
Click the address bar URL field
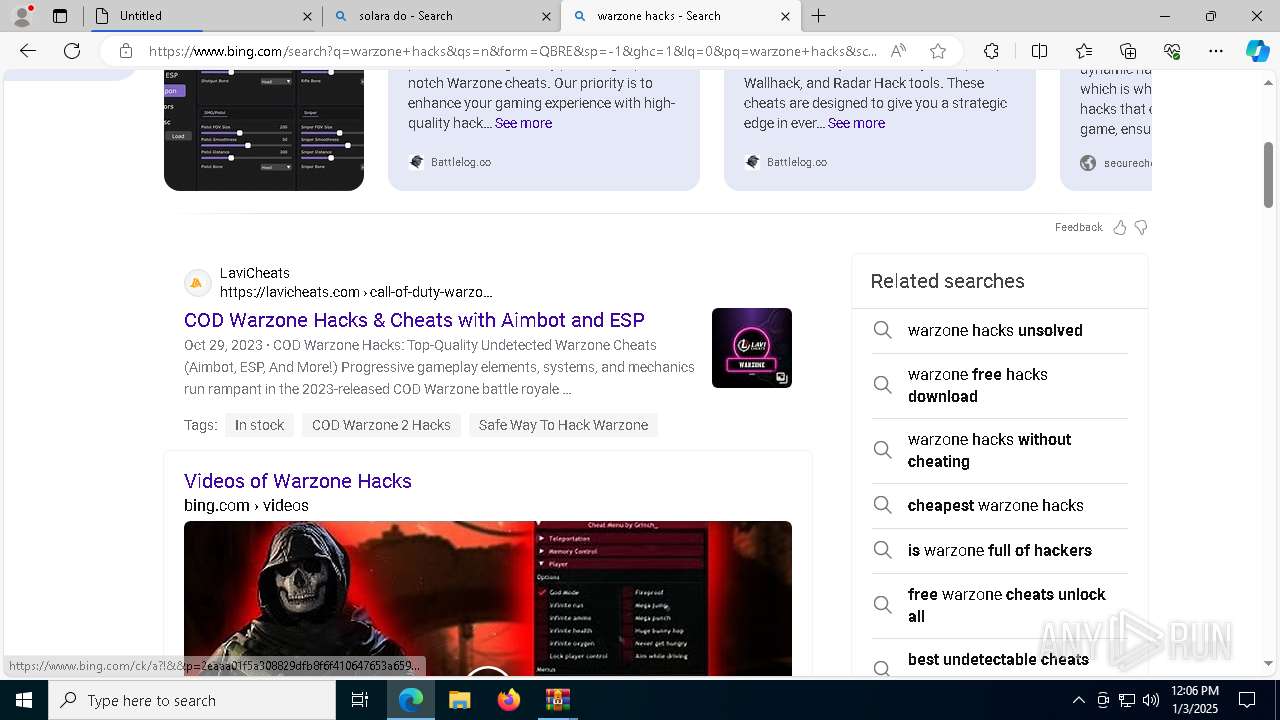(x=512, y=51)
